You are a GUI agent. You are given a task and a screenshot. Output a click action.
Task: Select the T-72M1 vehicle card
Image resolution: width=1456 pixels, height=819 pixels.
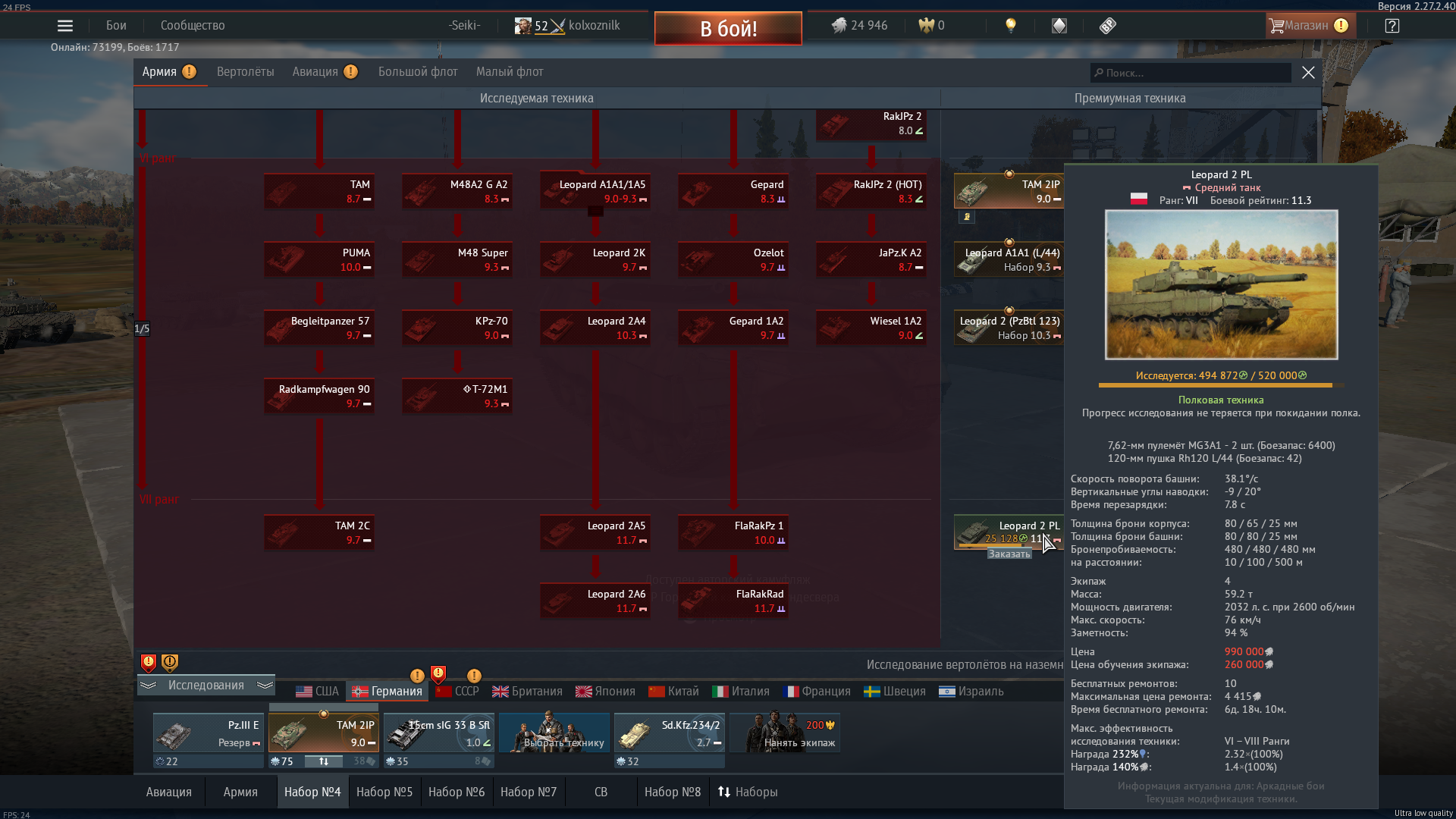[457, 397]
